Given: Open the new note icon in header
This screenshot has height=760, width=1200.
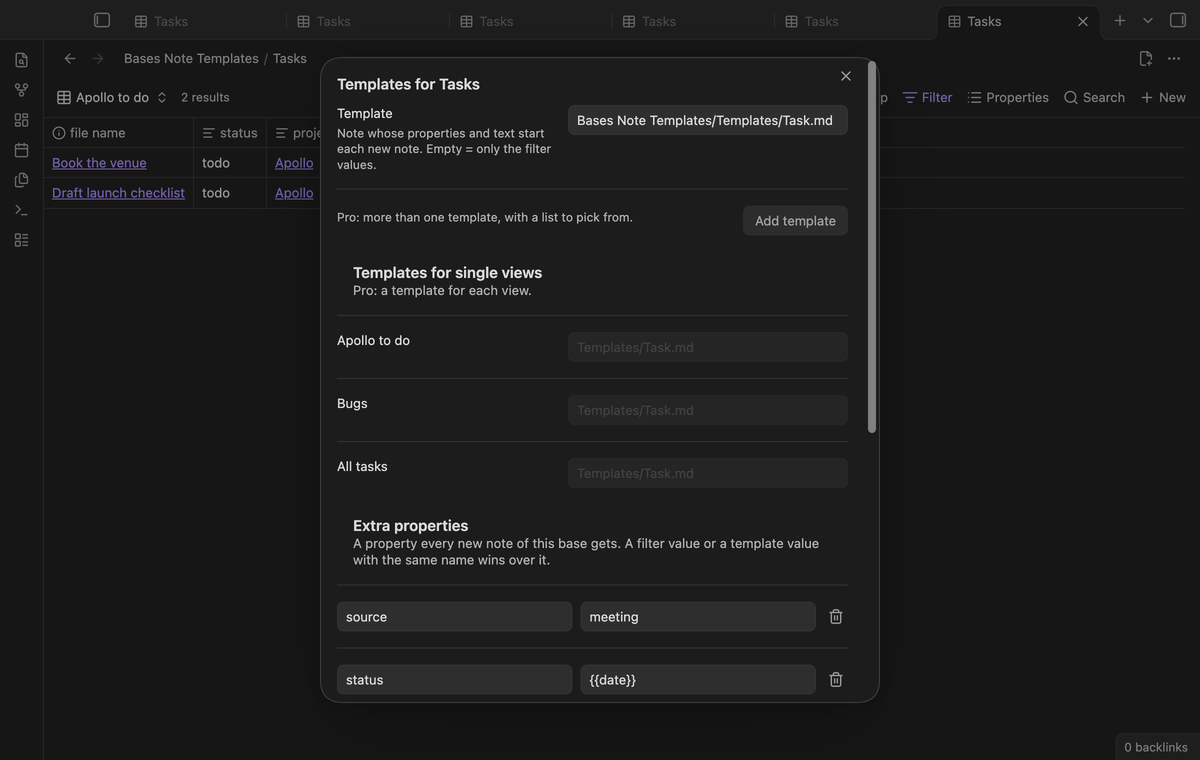Looking at the screenshot, I should coord(1146,58).
